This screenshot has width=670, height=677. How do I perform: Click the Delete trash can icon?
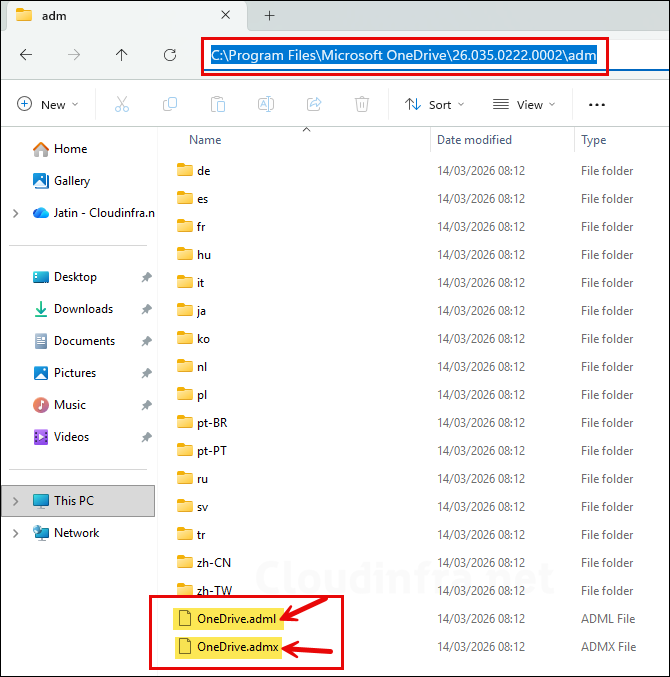[x=362, y=104]
